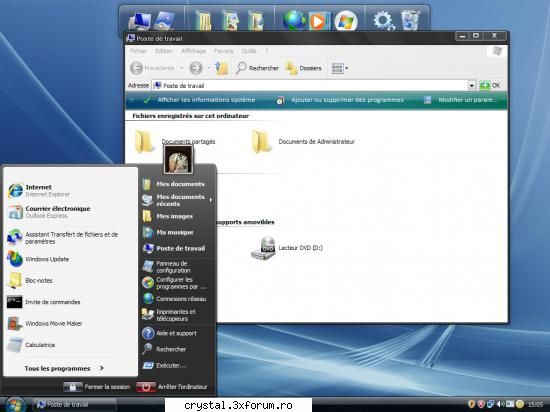Open the Edition menu

coord(164,51)
